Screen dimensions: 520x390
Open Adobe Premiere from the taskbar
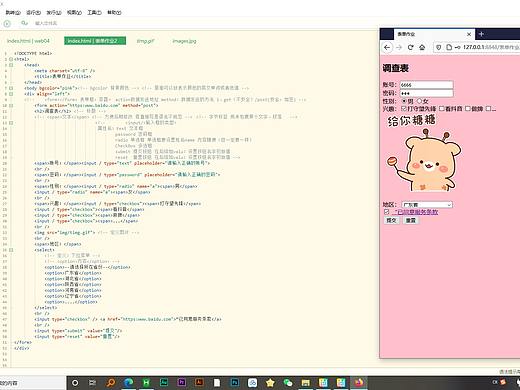(182, 383)
